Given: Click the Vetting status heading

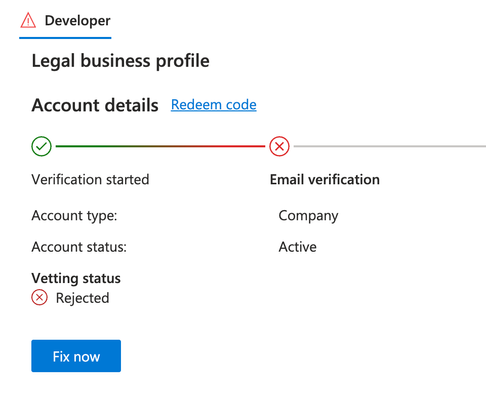Looking at the screenshot, I should pos(76,278).
